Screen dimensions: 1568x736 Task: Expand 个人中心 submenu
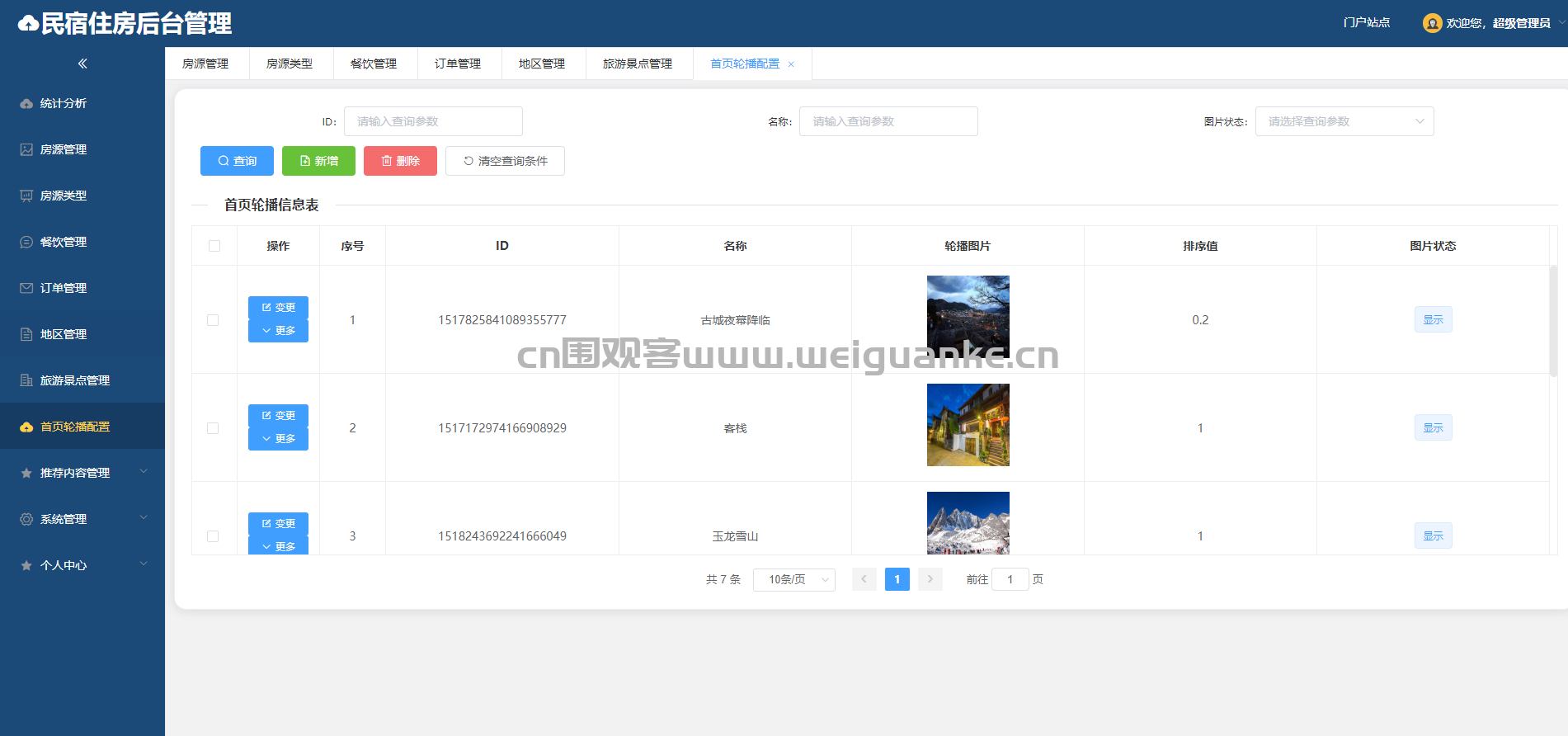144,564
